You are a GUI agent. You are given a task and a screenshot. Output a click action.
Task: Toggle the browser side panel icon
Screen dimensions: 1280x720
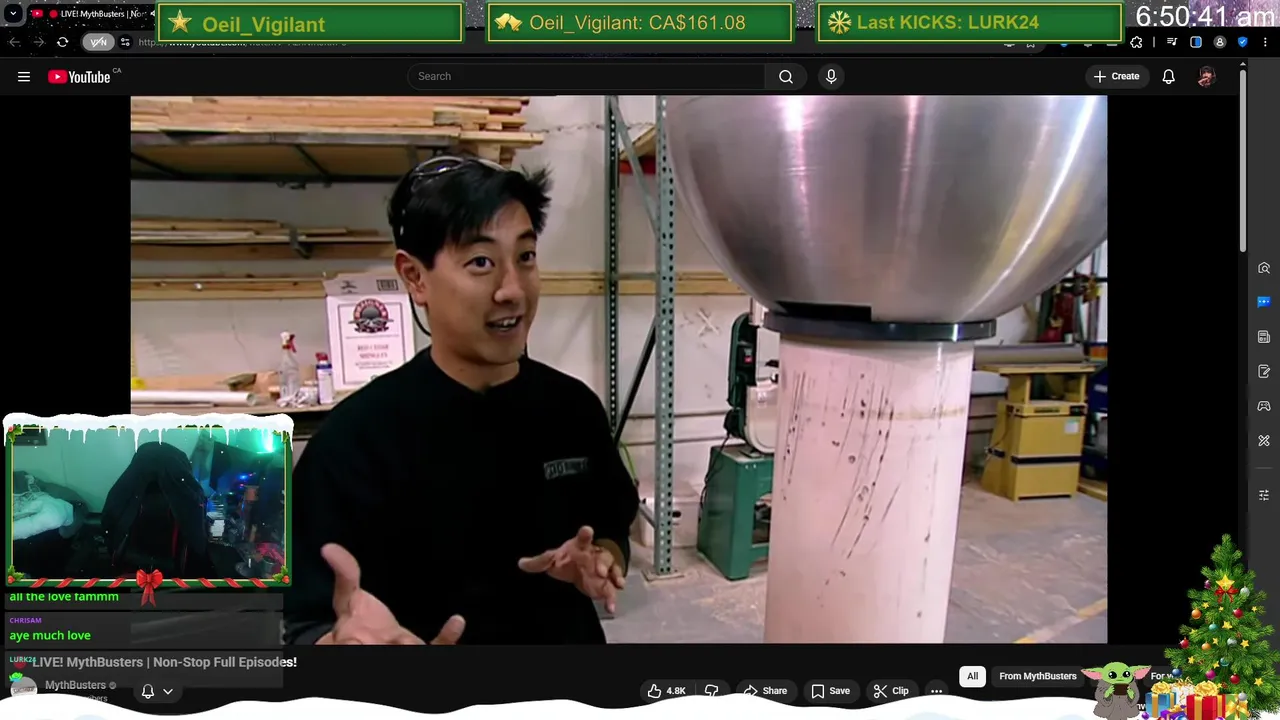point(1196,42)
